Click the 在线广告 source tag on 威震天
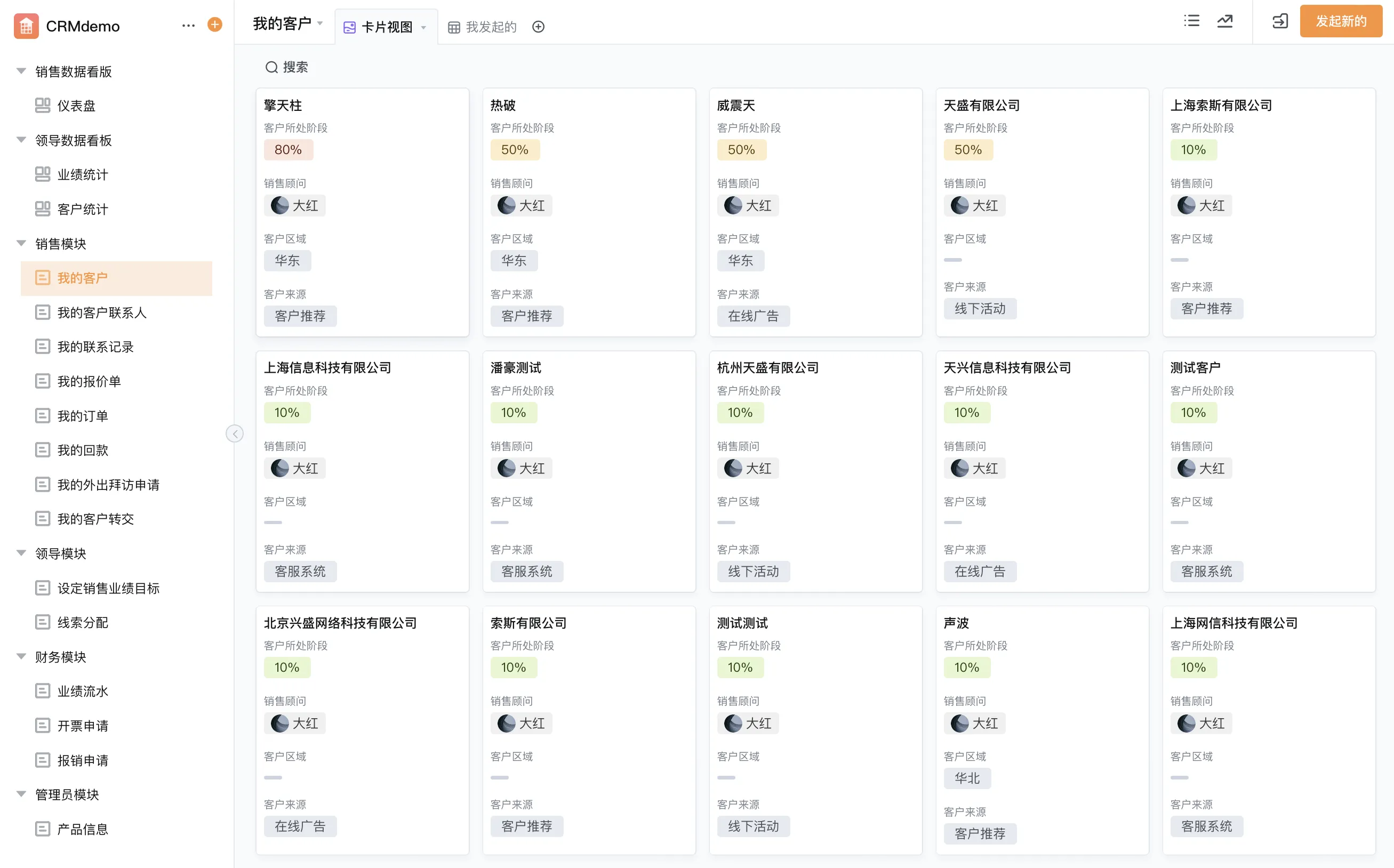Screen dimensions: 1394x868 point(754,316)
